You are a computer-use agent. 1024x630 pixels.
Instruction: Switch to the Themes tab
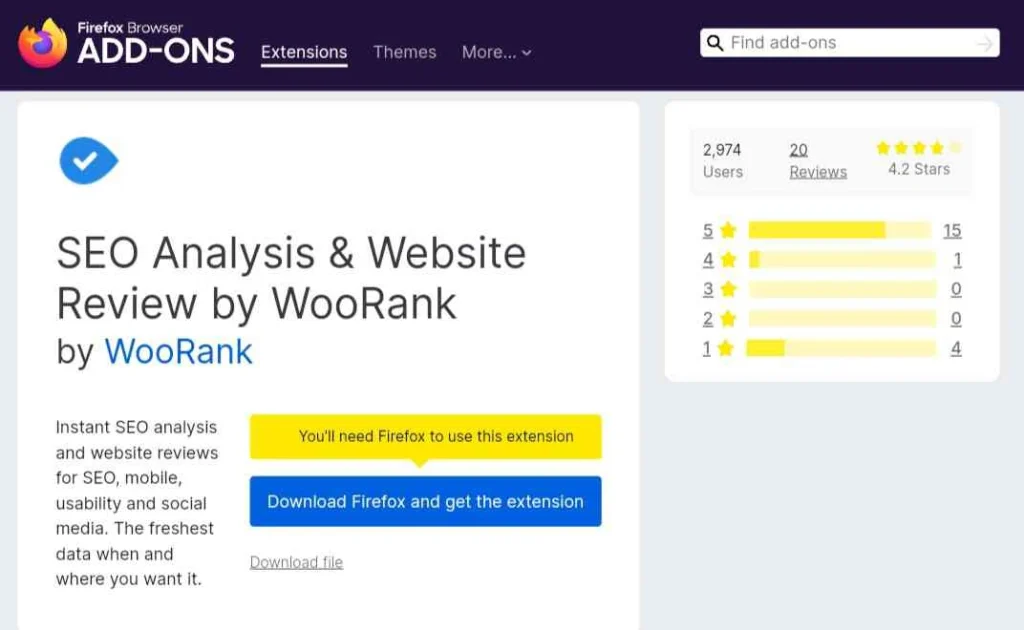point(405,52)
